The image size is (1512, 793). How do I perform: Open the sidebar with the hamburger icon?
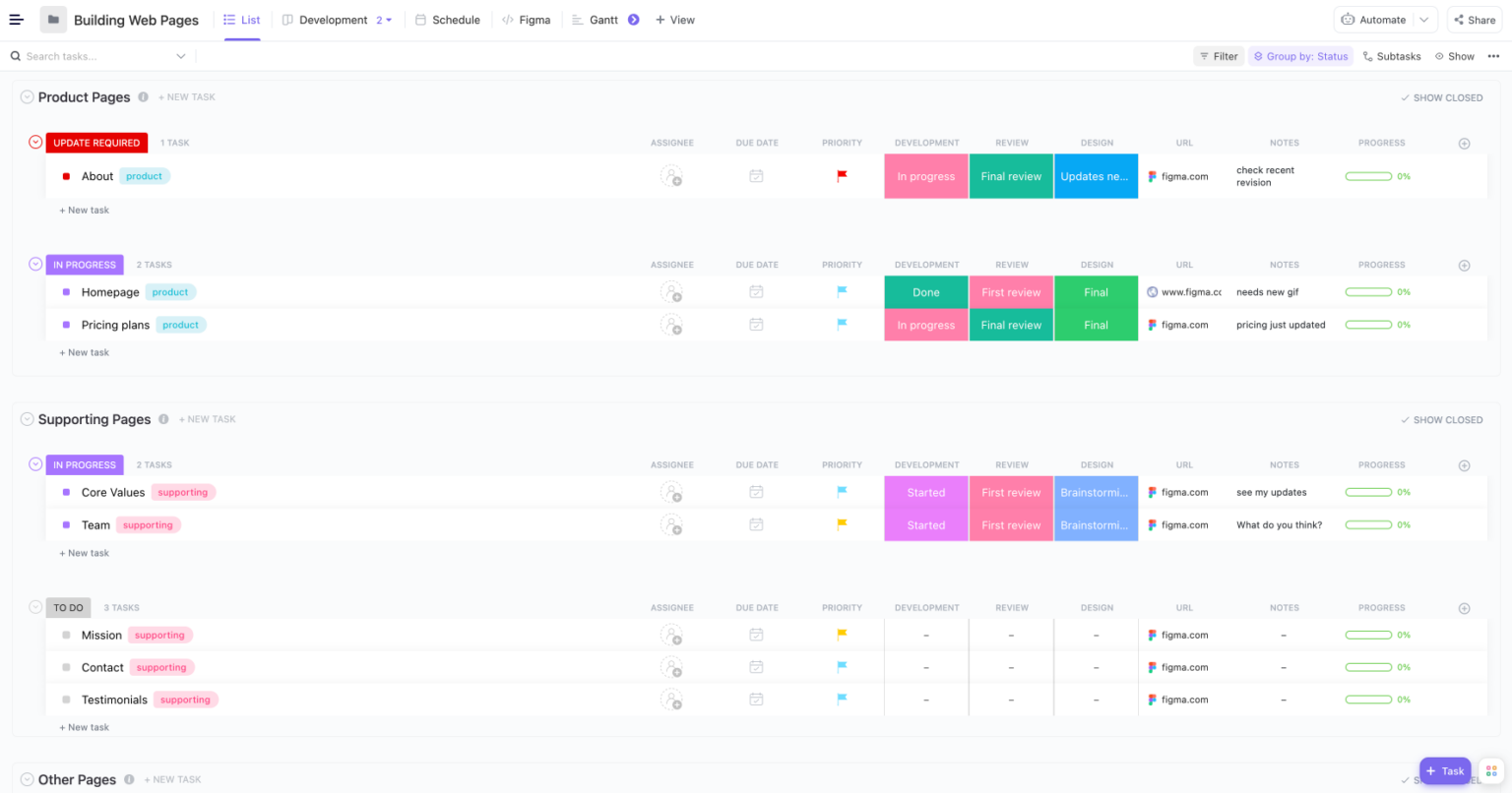point(17,19)
